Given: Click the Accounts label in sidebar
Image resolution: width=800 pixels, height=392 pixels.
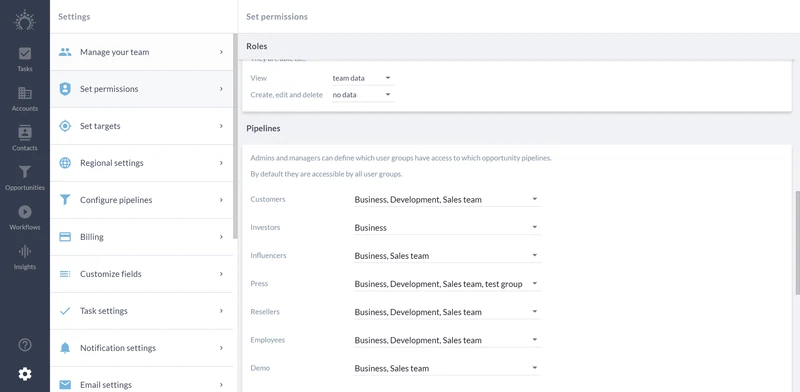Looking at the screenshot, I should tap(24, 108).
